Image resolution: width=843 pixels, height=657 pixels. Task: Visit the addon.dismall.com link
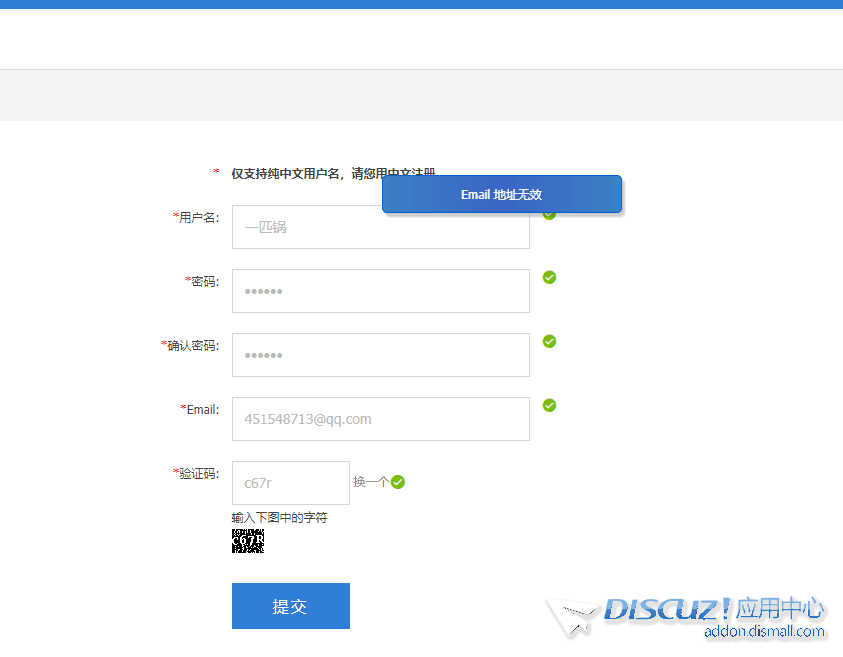click(x=767, y=631)
